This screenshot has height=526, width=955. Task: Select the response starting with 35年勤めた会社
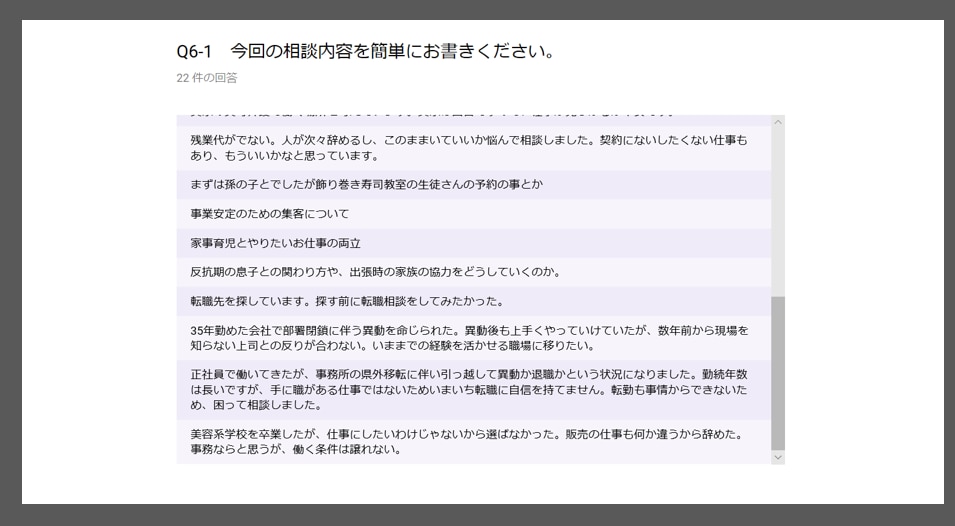pos(473,338)
